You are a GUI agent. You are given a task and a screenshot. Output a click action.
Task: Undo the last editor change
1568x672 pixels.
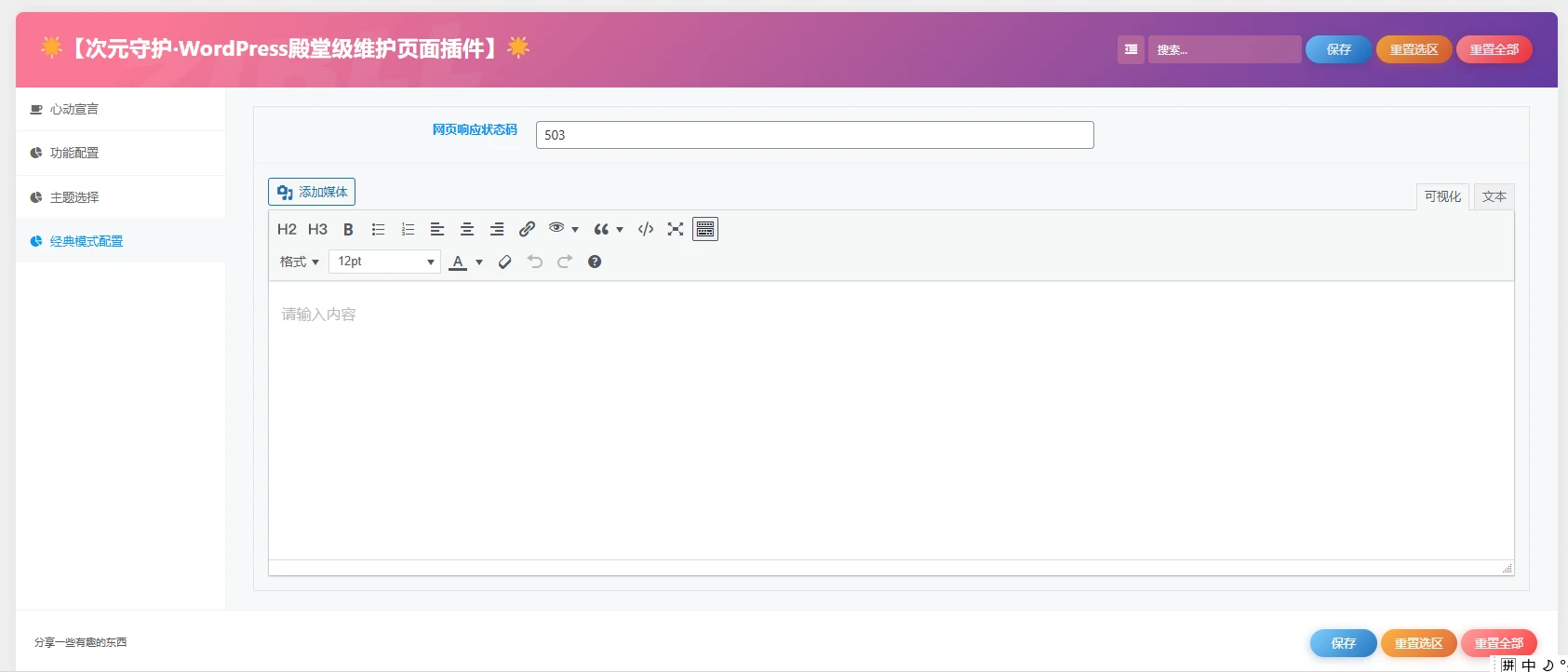click(535, 262)
